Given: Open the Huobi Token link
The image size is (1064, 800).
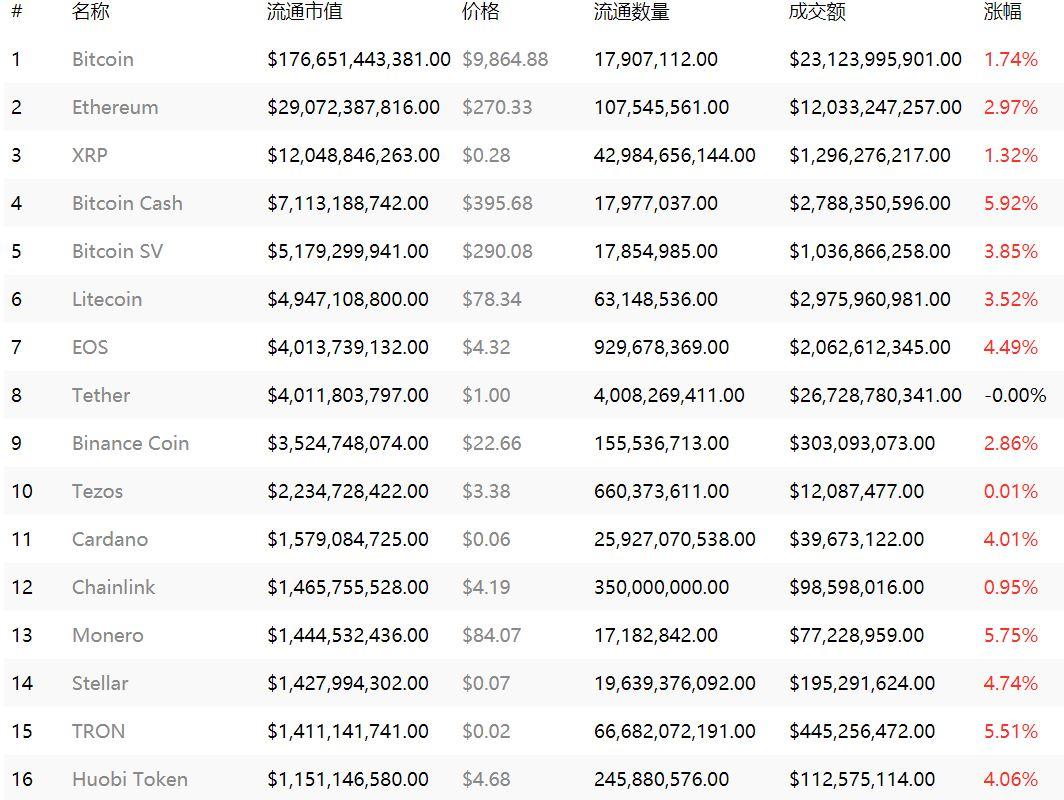Looking at the screenshot, I should 130,779.
